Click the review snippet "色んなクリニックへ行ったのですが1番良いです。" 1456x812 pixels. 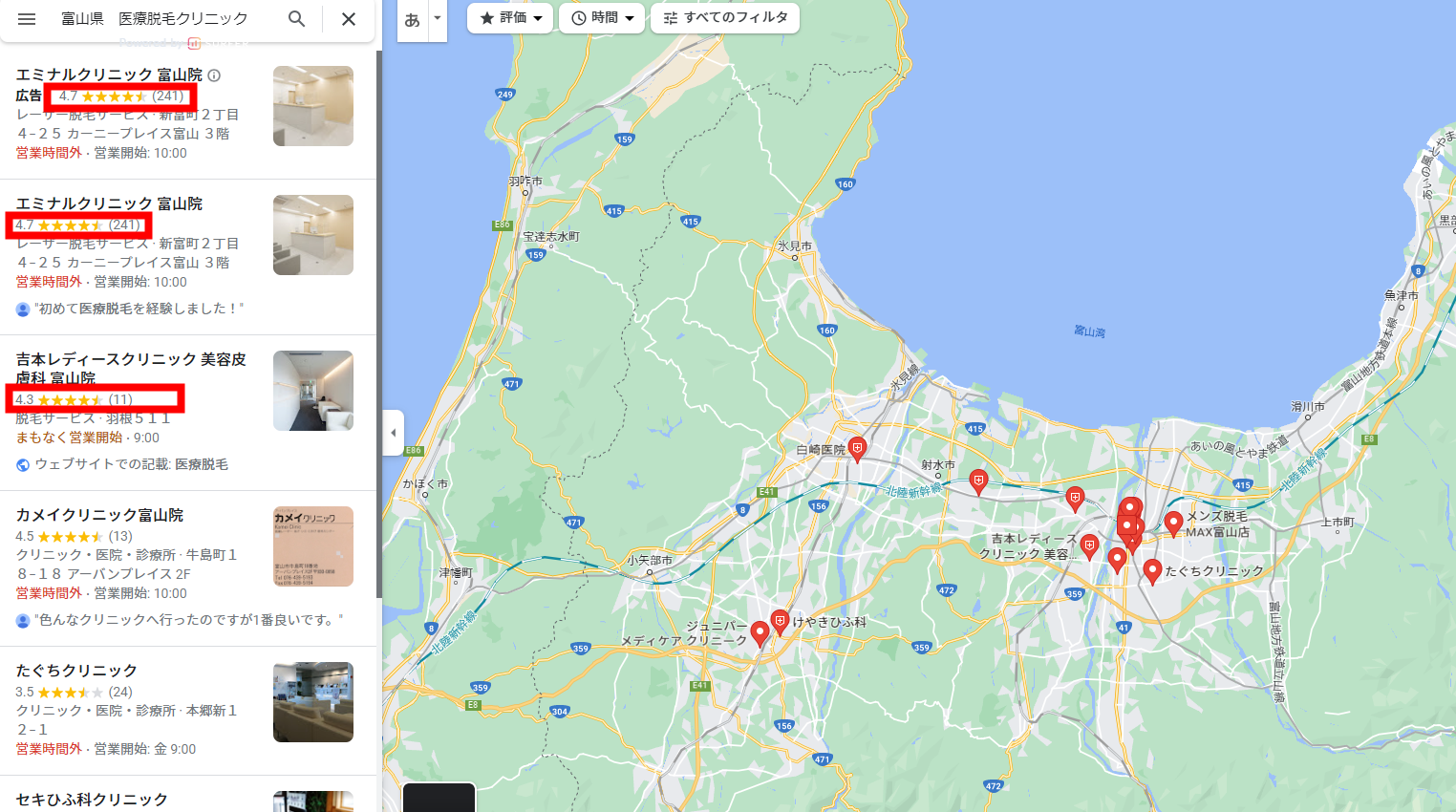pos(188,620)
